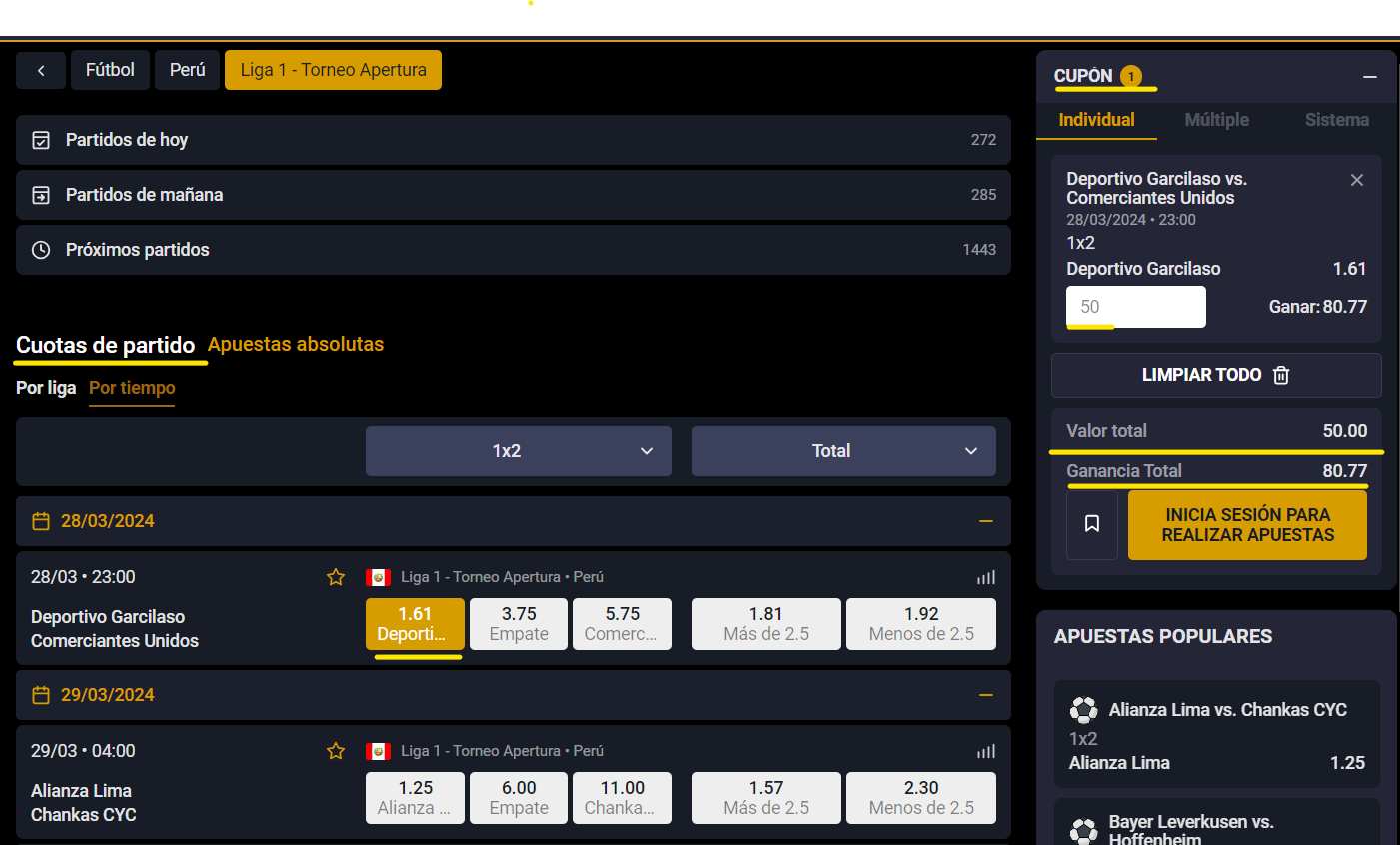This screenshot has width=1400, height=845.
Task: Collapse the 29/03/2024 matches section
Action: [x=985, y=694]
